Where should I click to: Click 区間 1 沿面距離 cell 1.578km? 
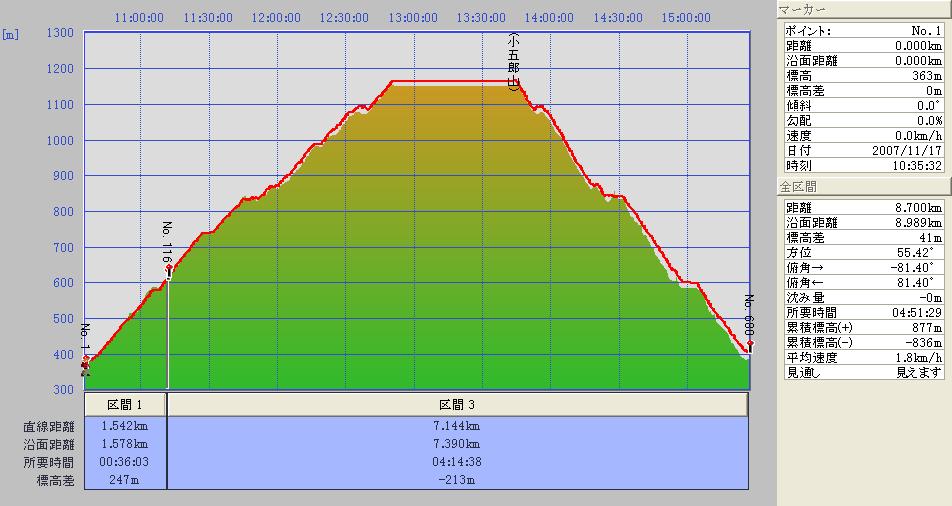[x=125, y=444]
